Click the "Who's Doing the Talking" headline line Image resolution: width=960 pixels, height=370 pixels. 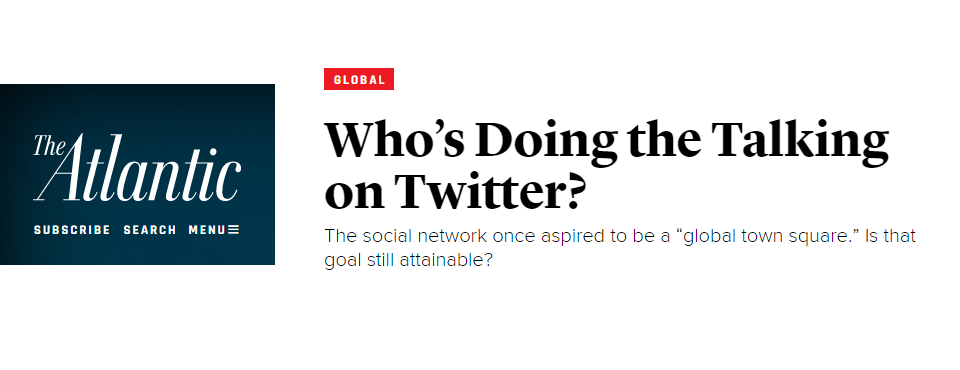[606, 142]
